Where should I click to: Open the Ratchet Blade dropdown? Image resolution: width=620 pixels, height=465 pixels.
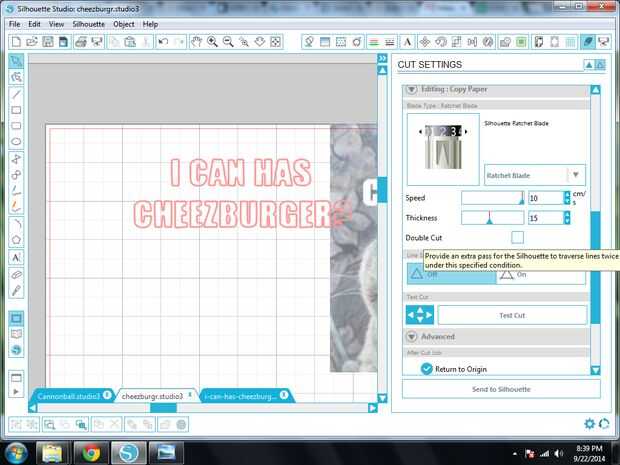(x=535, y=175)
